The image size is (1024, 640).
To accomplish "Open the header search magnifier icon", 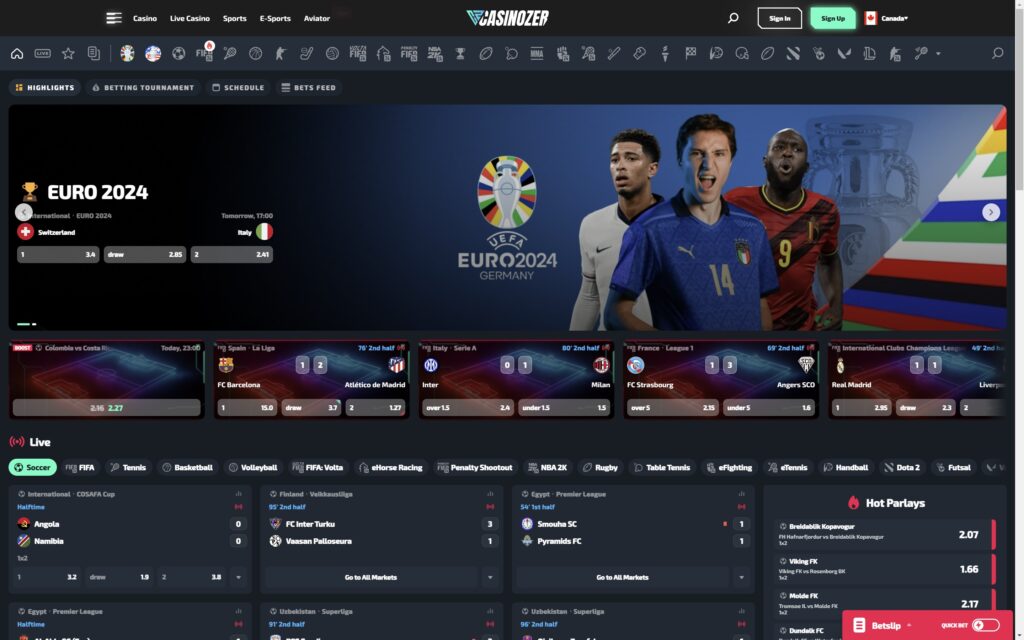I will click(x=733, y=18).
